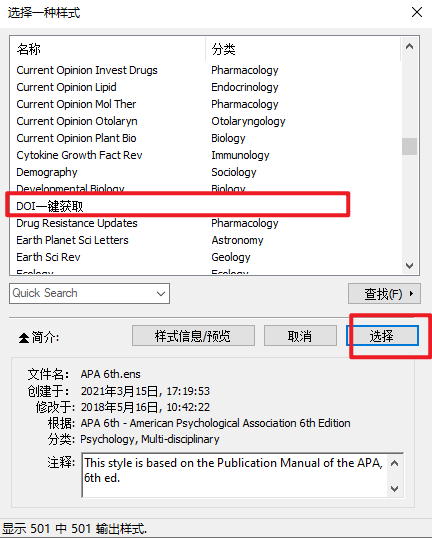Click Endocrinology category cell
The image size is (432, 538).
pyautogui.click(x=245, y=87)
